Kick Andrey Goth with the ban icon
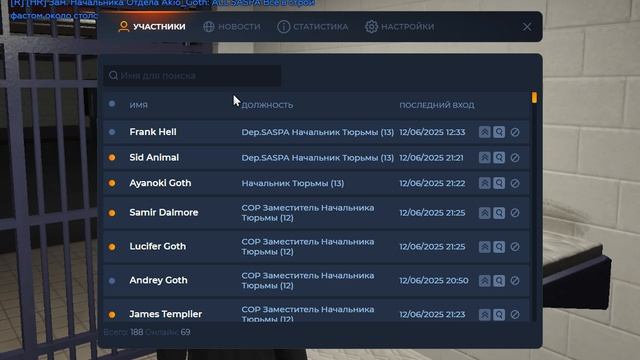Viewport: 640px width, 360px height. 515,280
